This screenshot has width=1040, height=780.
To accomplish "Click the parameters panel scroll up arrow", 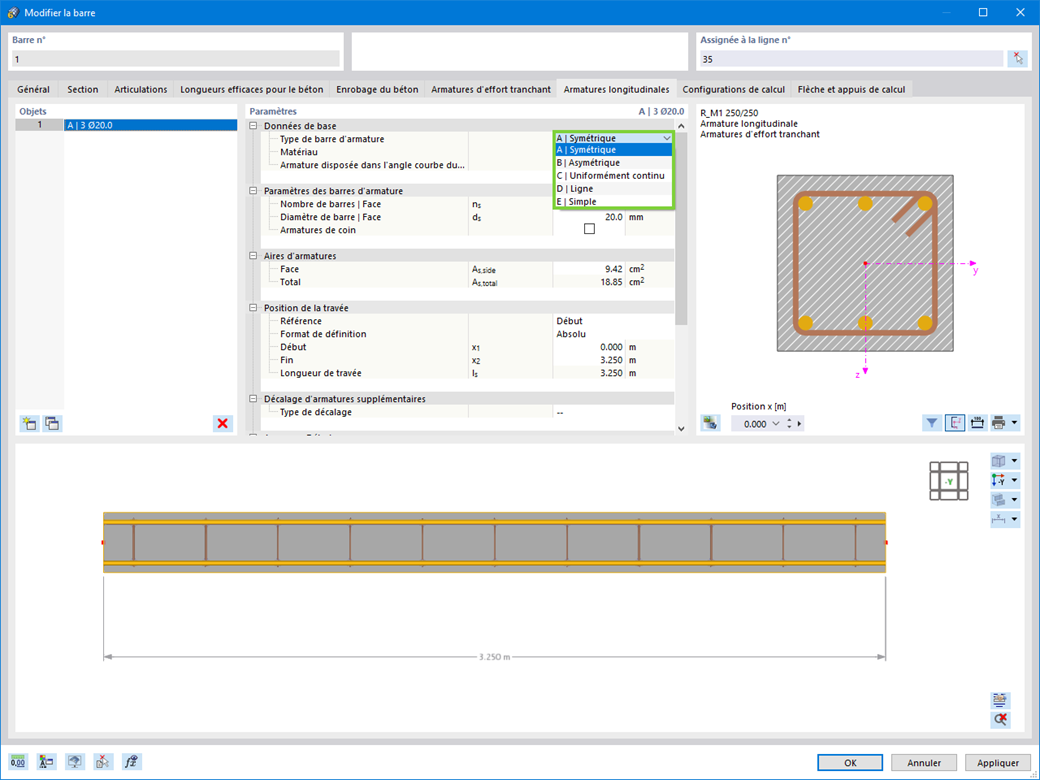I will [681, 126].
